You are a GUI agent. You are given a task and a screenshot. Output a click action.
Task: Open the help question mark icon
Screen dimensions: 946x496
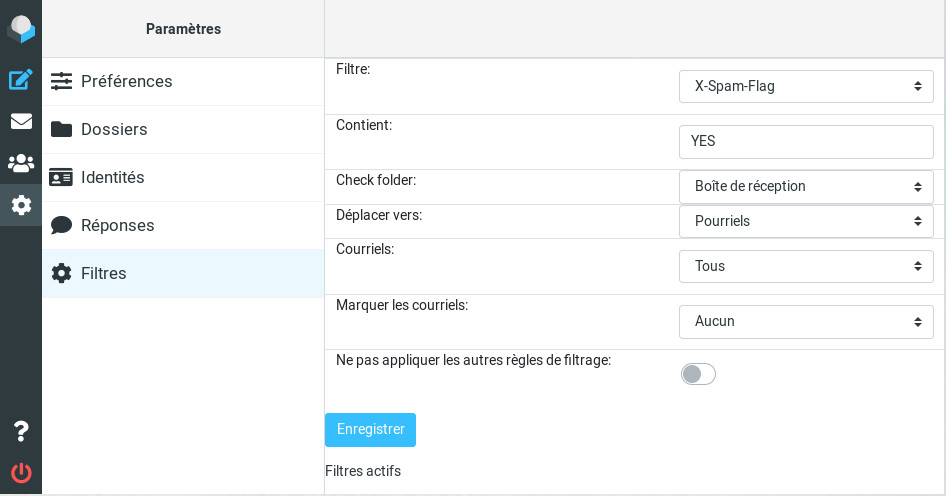tap(21, 431)
